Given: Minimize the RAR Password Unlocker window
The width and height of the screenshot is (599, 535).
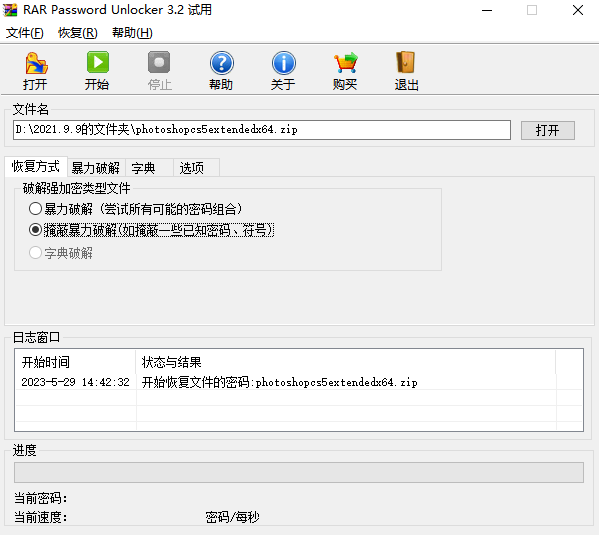Looking at the screenshot, I should [x=487, y=10].
